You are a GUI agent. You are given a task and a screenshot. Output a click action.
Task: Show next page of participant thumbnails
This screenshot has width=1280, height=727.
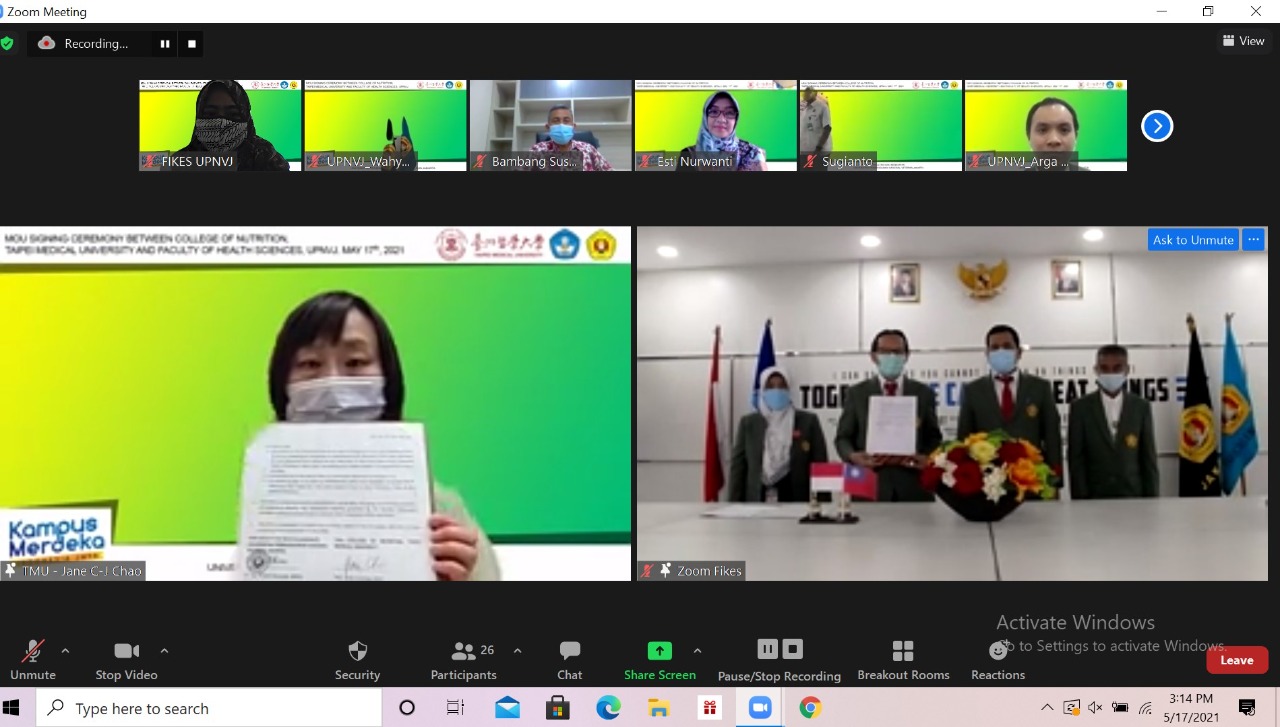[x=1157, y=126]
